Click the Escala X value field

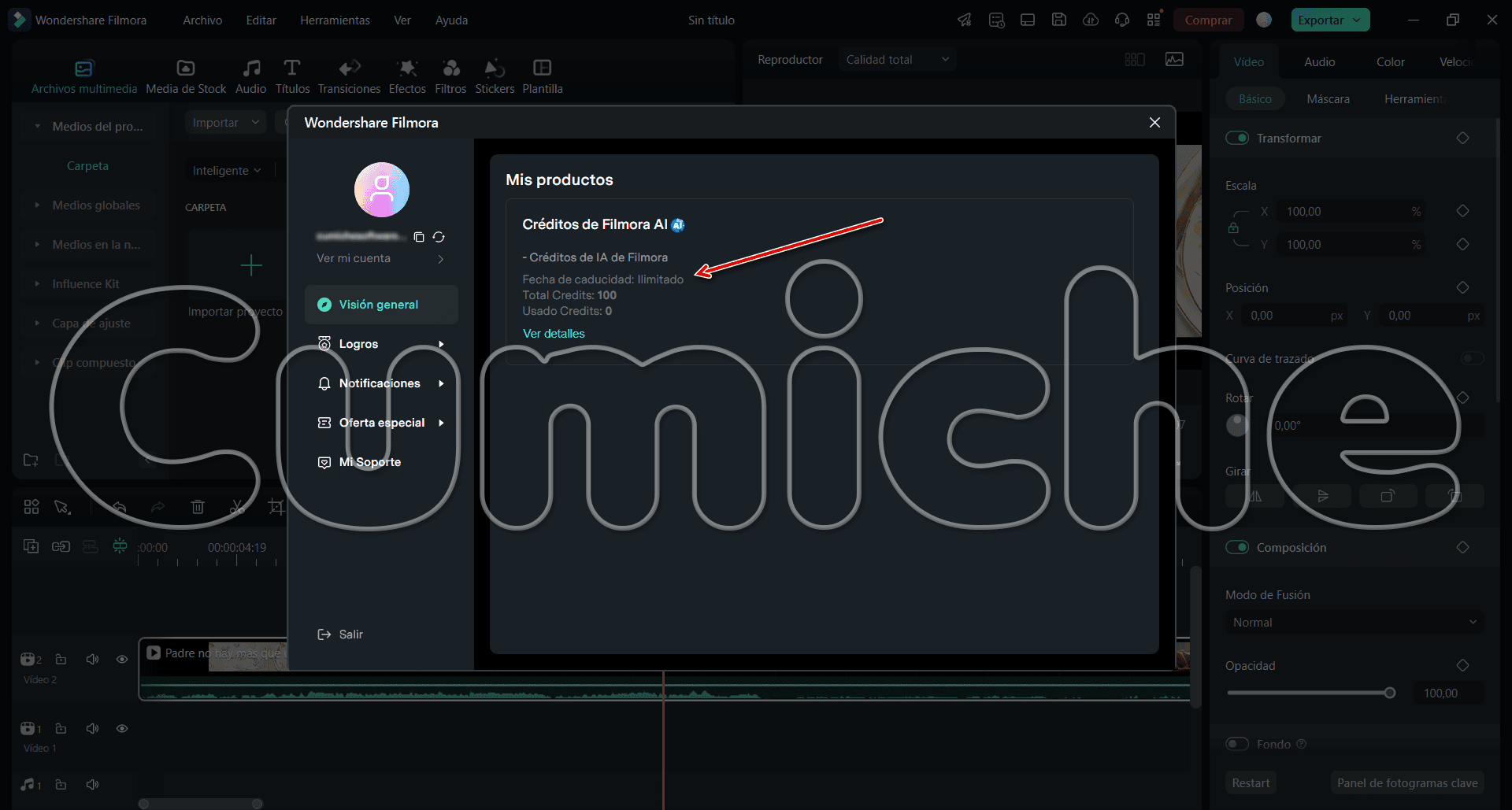[x=1353, y=212]
